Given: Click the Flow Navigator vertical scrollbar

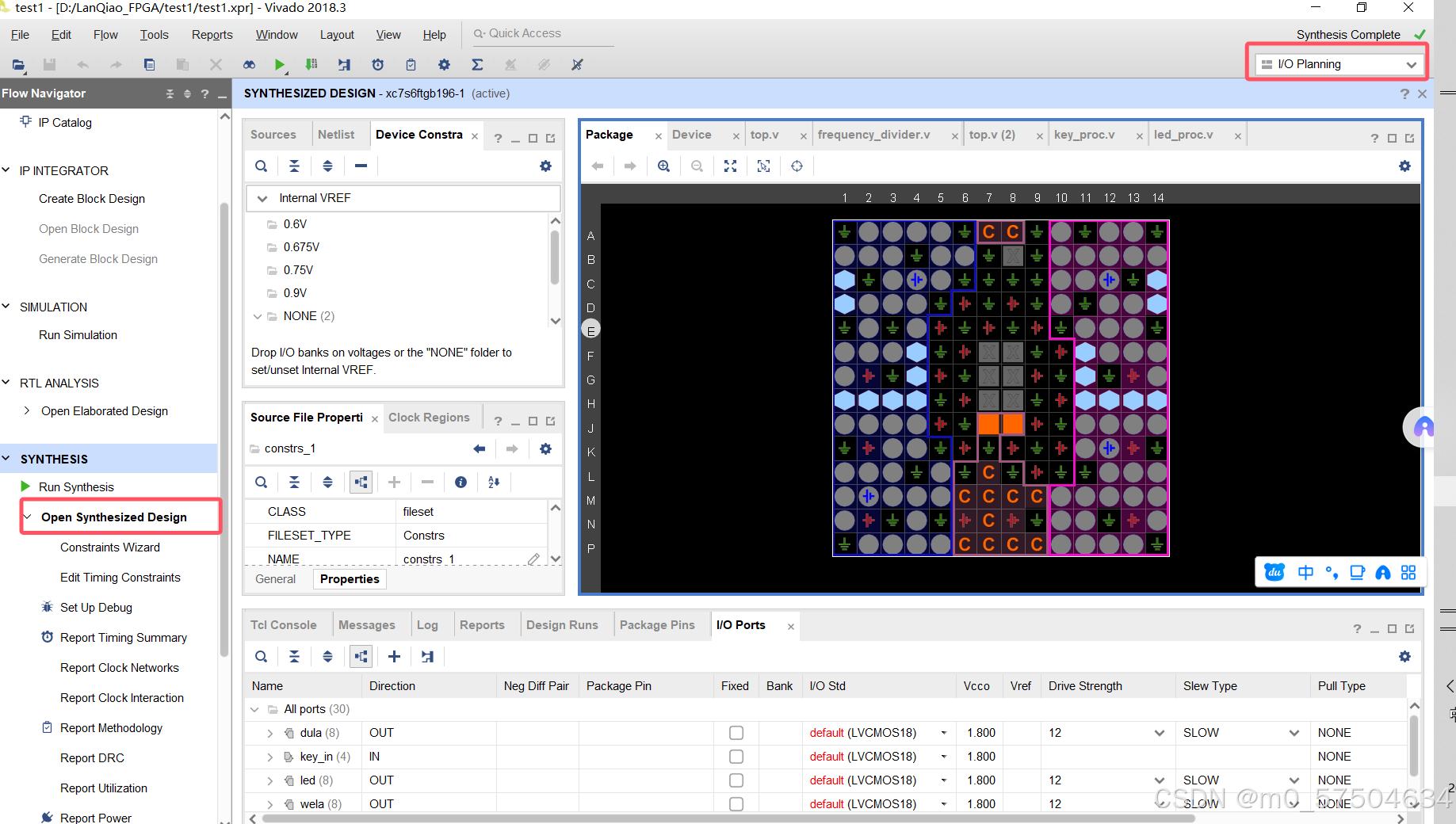Looking at the screenshot, I should tap(224, 428).
